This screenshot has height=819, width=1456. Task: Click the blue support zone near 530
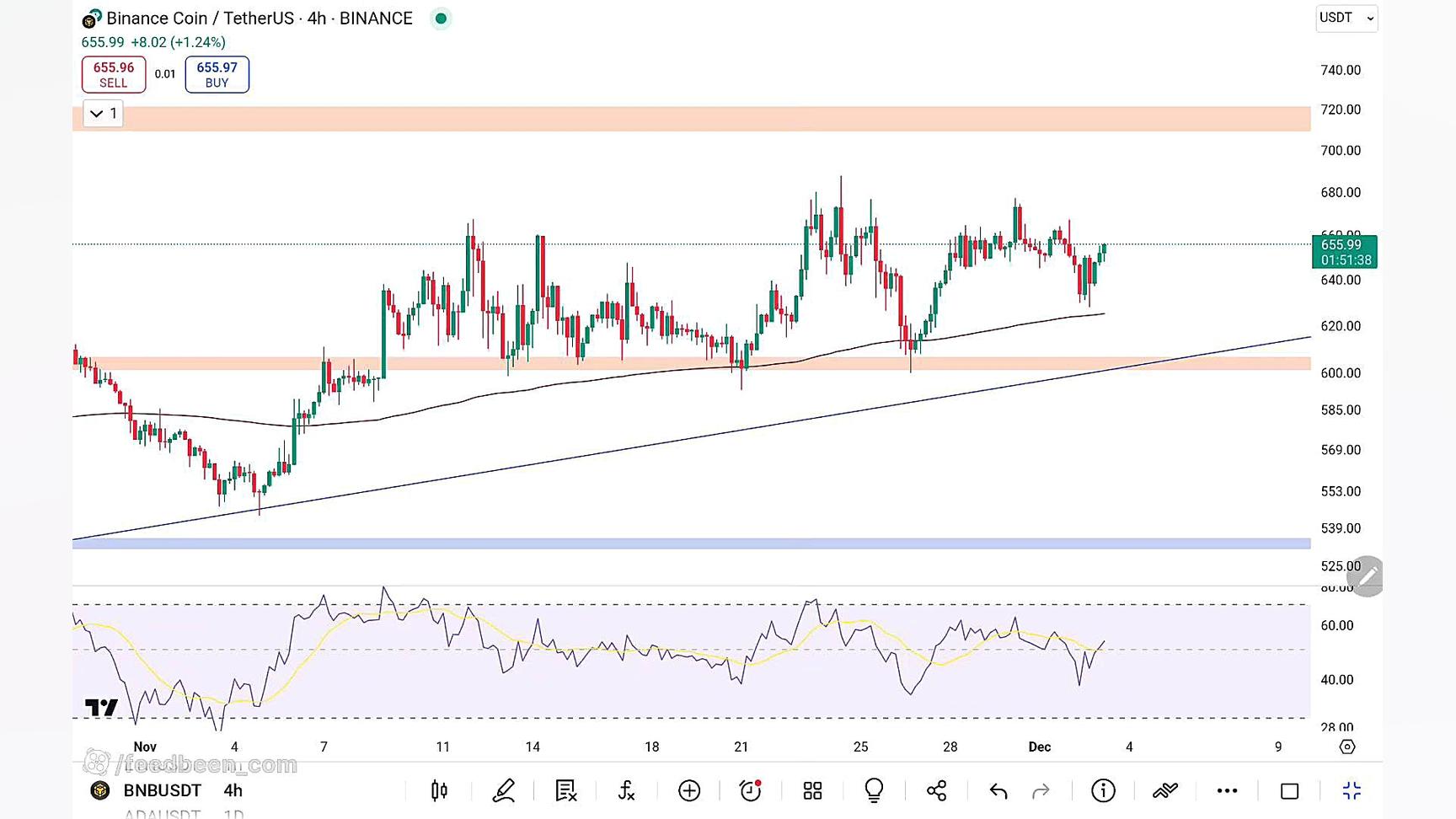(x=691, y=543)
